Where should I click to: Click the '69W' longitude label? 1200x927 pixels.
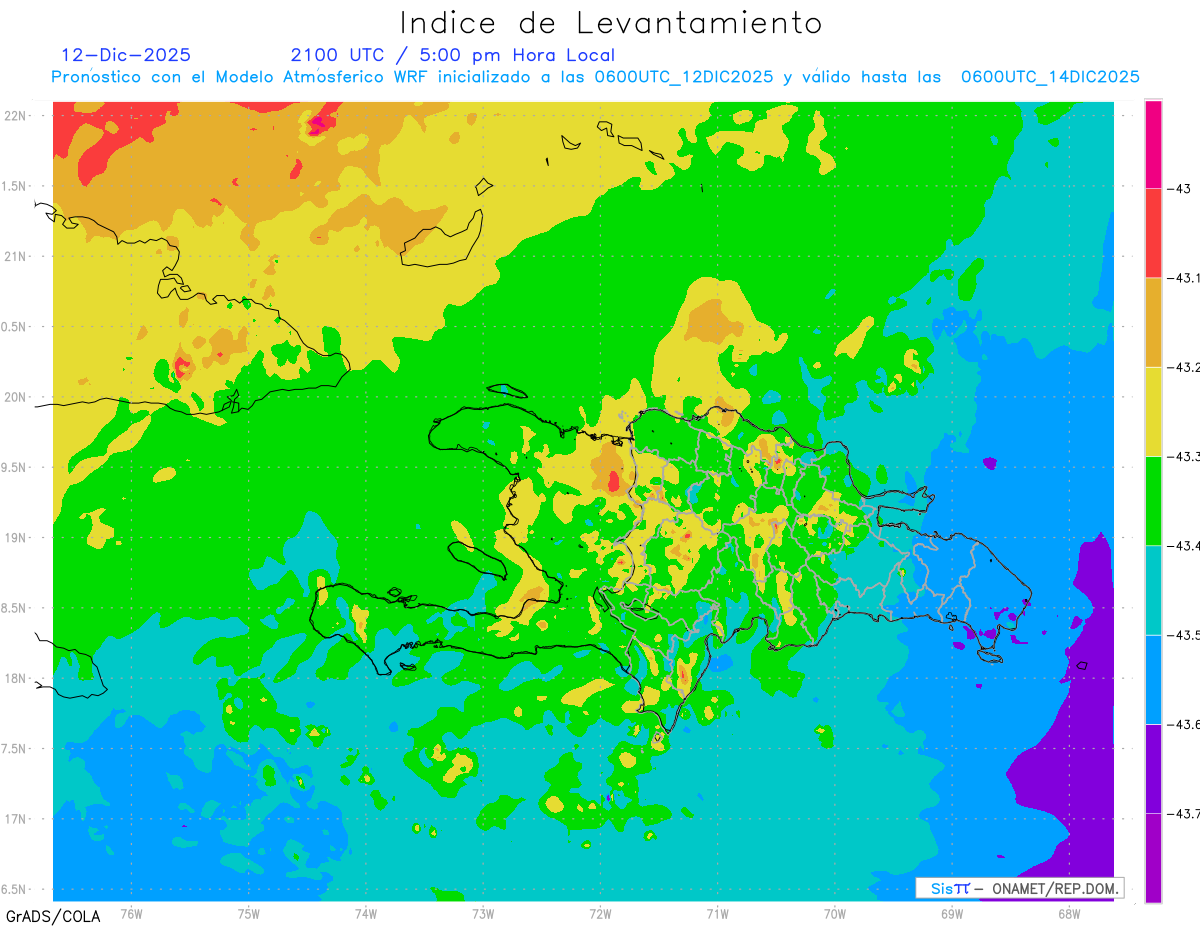[952, 913]
